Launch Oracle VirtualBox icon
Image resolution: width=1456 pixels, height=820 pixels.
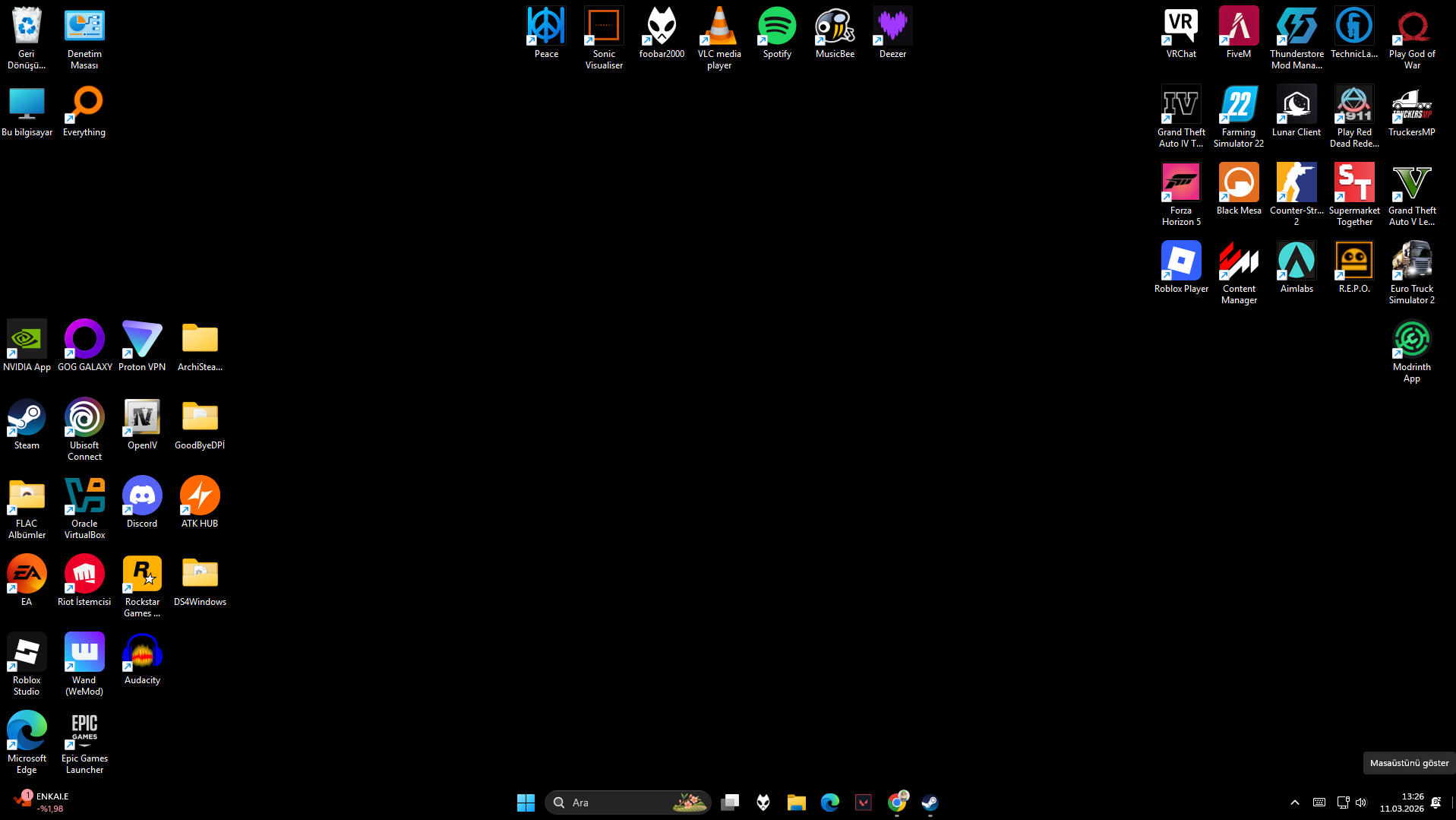84,507
